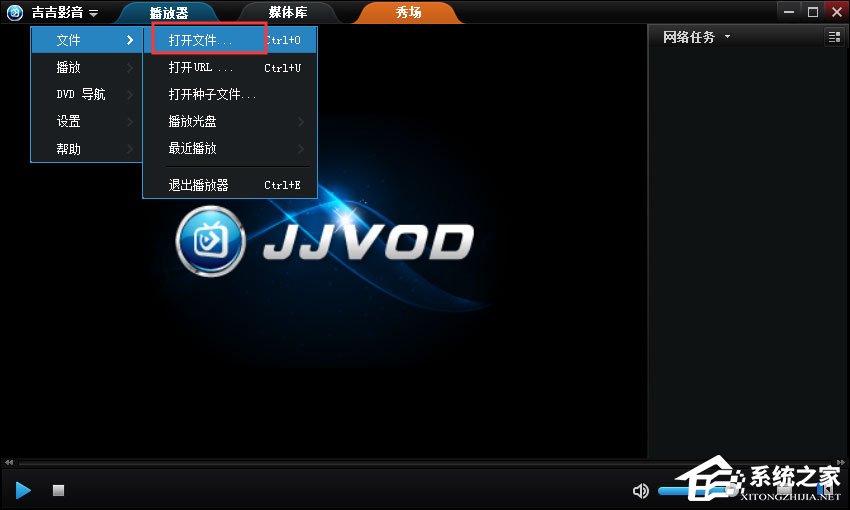Choose 打开文件... from the submenu
The width and height of the screenshot is (850, 510).
(230, 40)
